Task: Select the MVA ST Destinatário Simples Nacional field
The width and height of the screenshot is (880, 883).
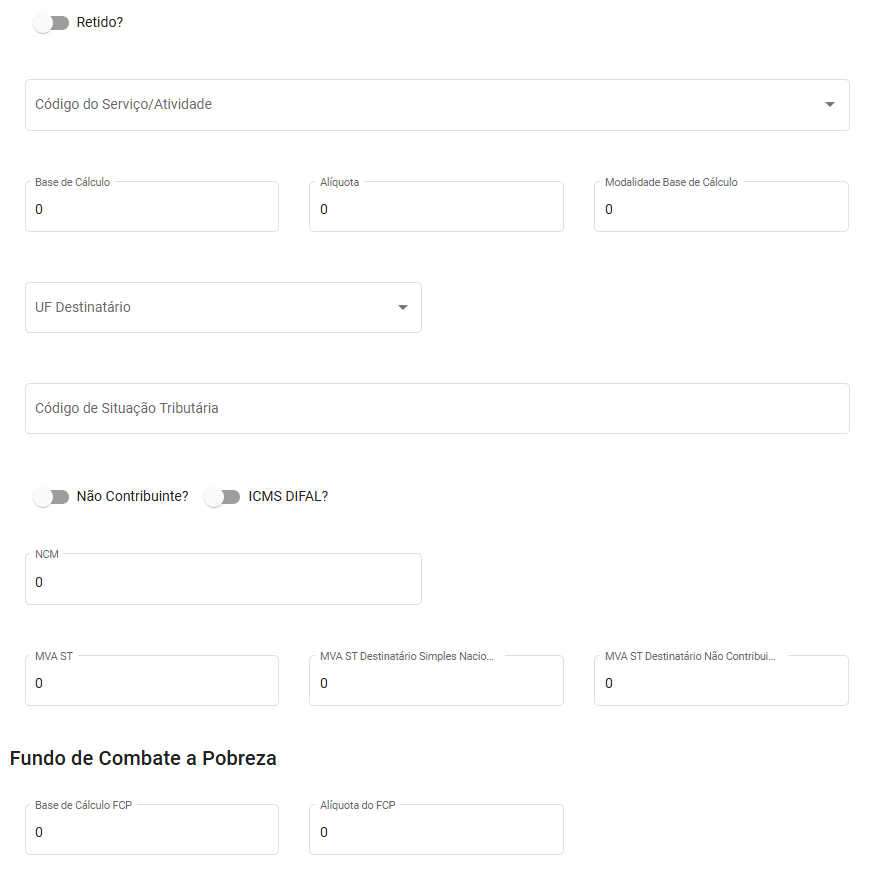Action: click(x=435, y=683)
